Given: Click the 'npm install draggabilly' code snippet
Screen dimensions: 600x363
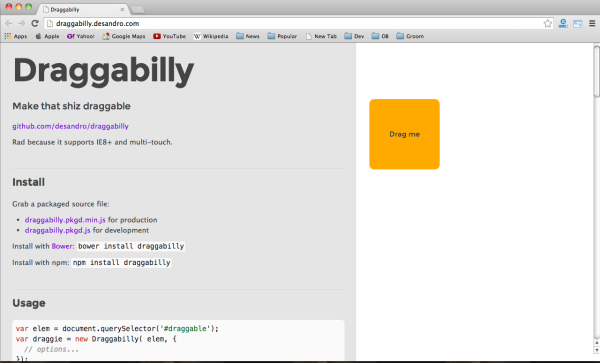Looking at the screenshot, I should point(121,263).
